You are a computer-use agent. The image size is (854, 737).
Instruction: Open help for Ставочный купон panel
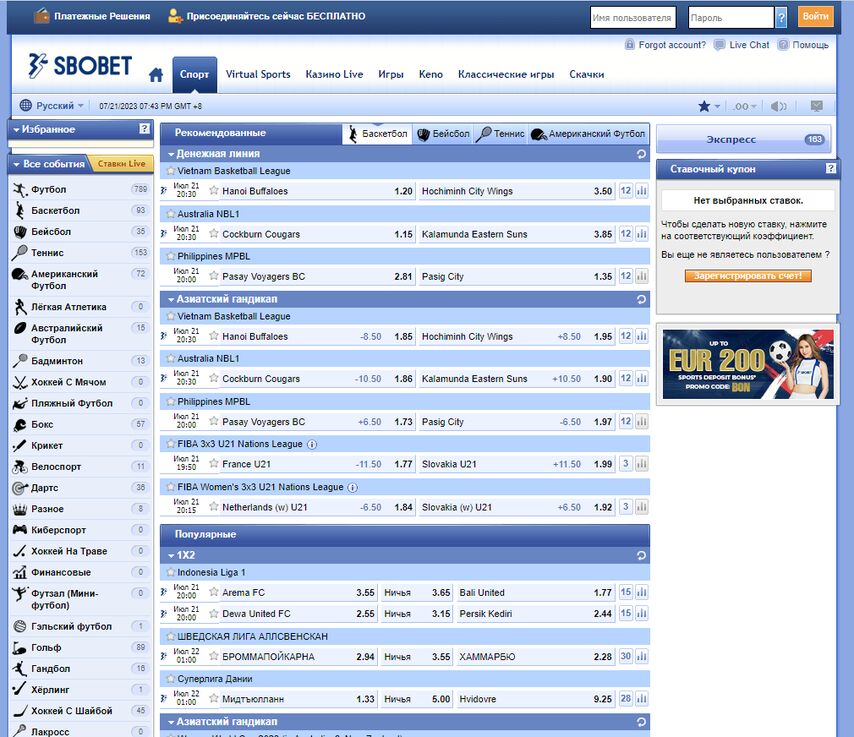point(831,168)
